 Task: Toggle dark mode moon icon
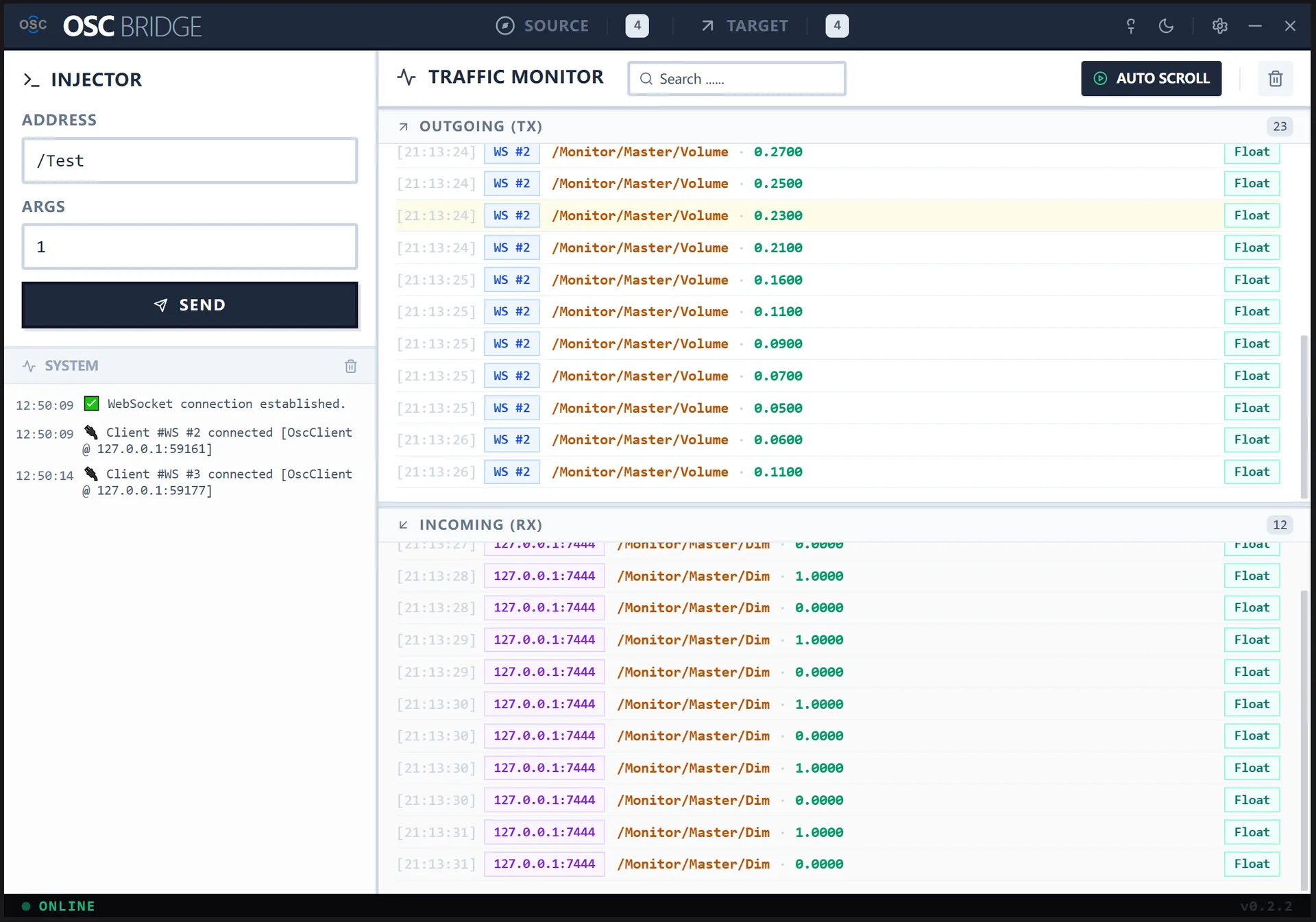(x=1166, y=26)
